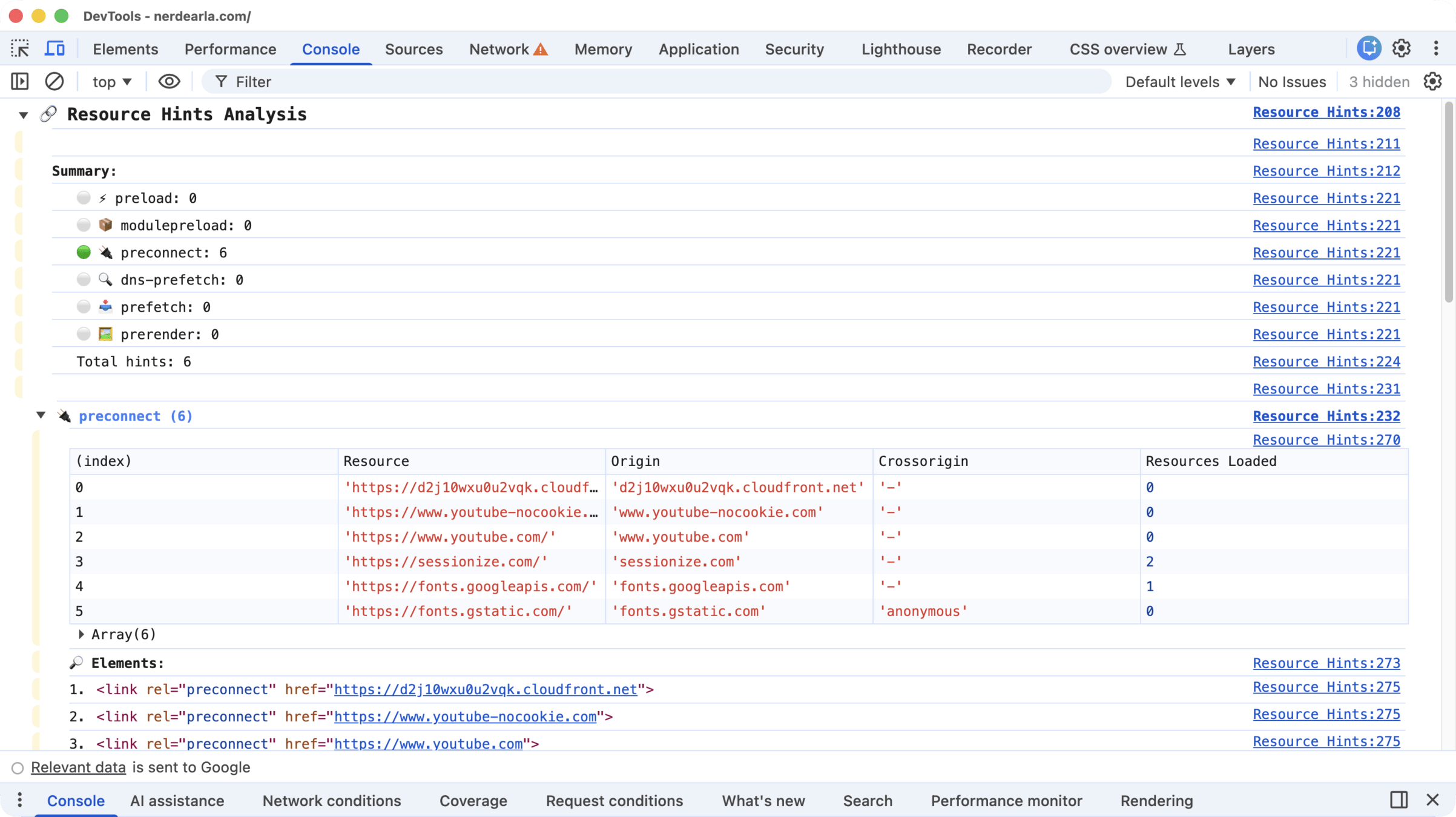Image resolution: width=1456 pixels, height=817 pixels.
Task: Select the Relevant data radio circle
Action: click(18, 768)
